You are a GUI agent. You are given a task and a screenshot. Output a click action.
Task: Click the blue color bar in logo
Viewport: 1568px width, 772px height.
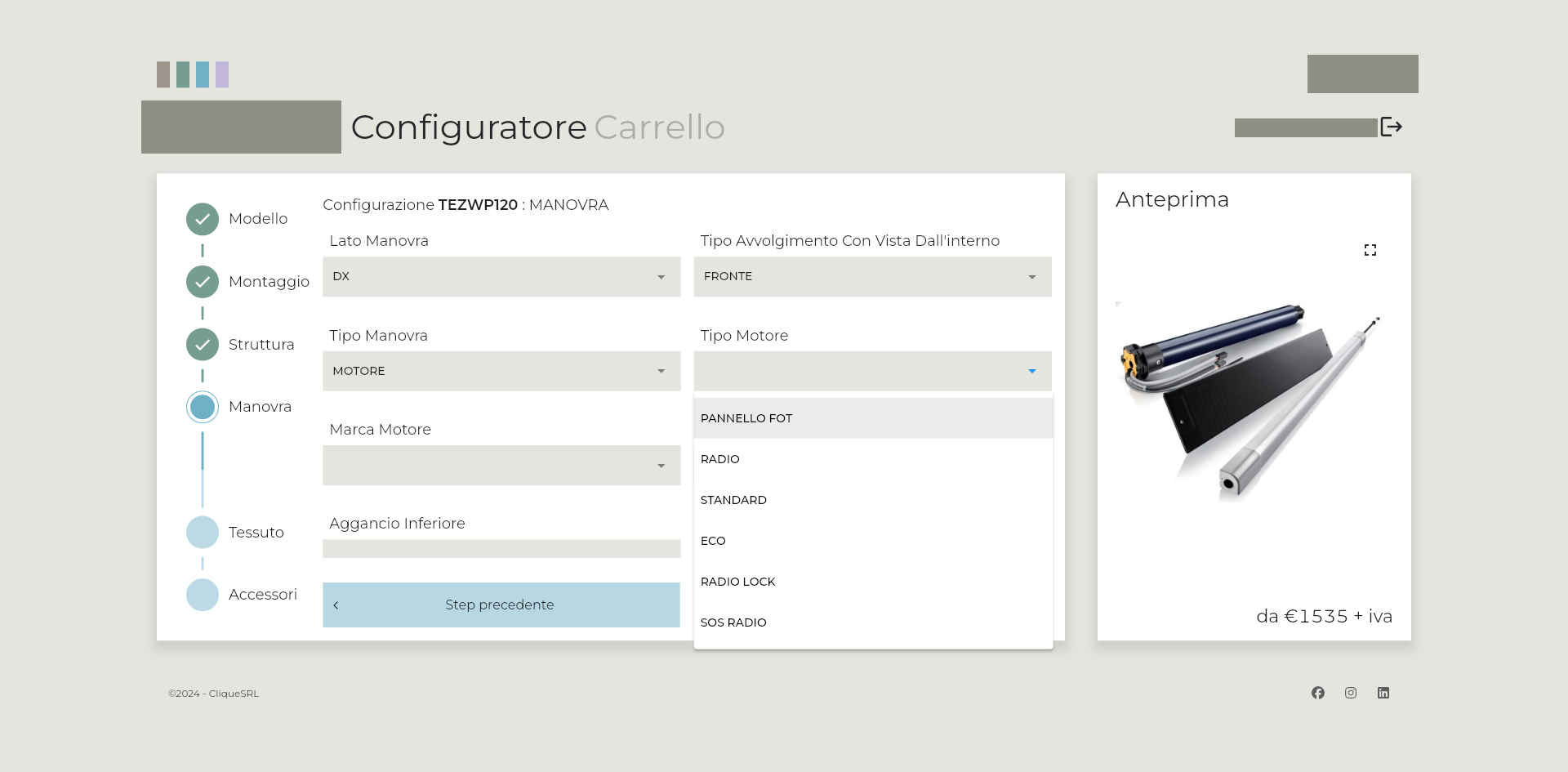click(203, 74)
